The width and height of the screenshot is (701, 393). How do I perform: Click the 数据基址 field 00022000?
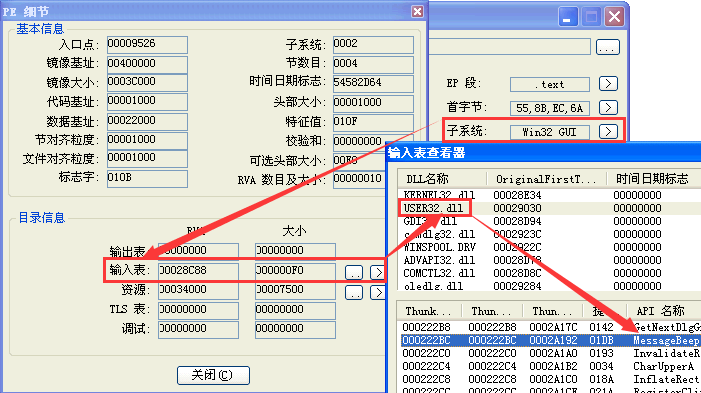147,122
